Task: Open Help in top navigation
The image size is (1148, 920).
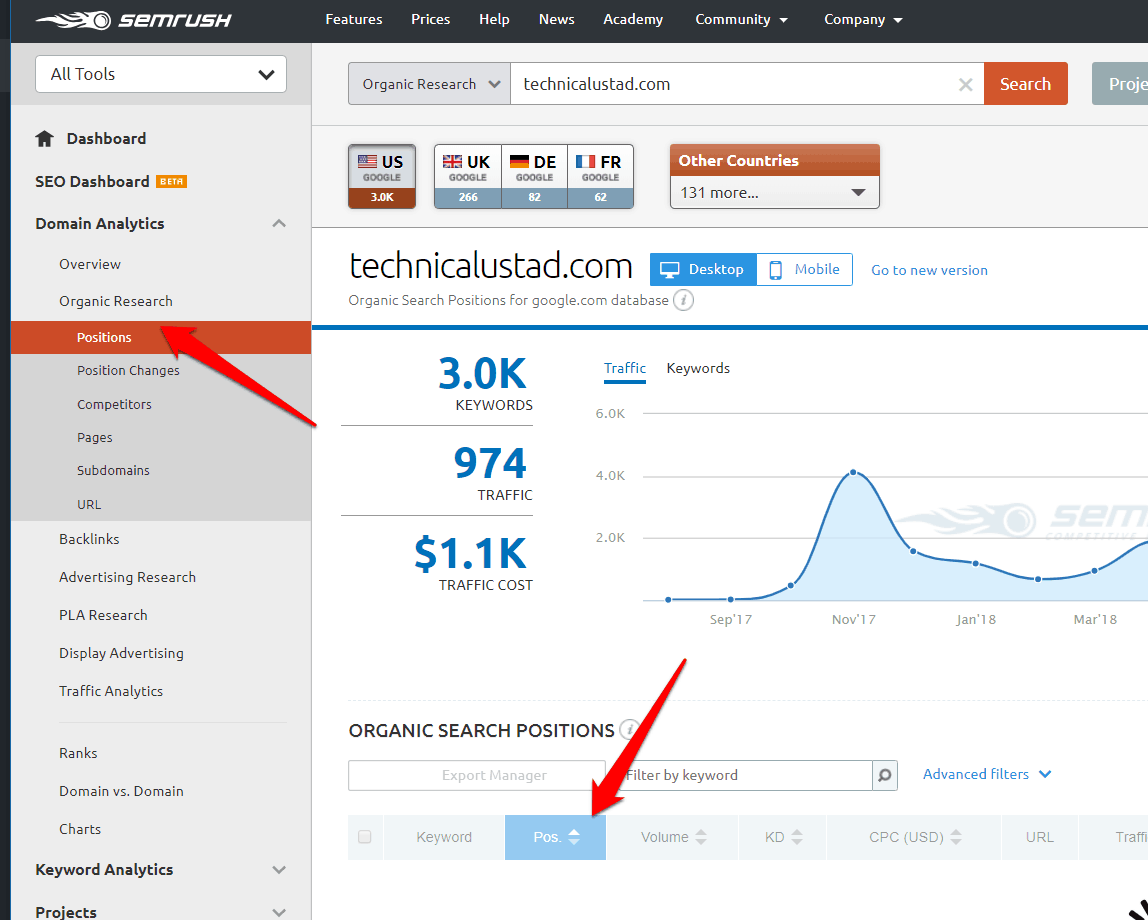Action: pyautogui.click(x=494, y=20)
